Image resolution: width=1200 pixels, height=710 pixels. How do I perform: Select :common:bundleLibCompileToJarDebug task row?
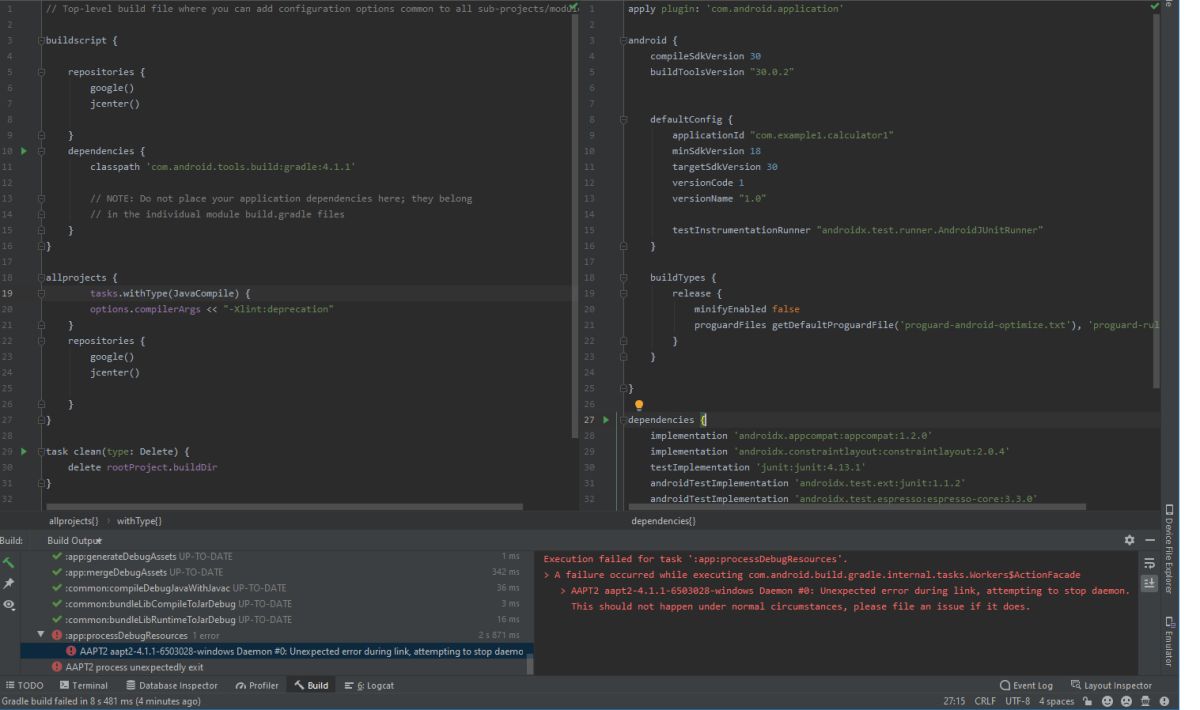[x=277, y=604]
